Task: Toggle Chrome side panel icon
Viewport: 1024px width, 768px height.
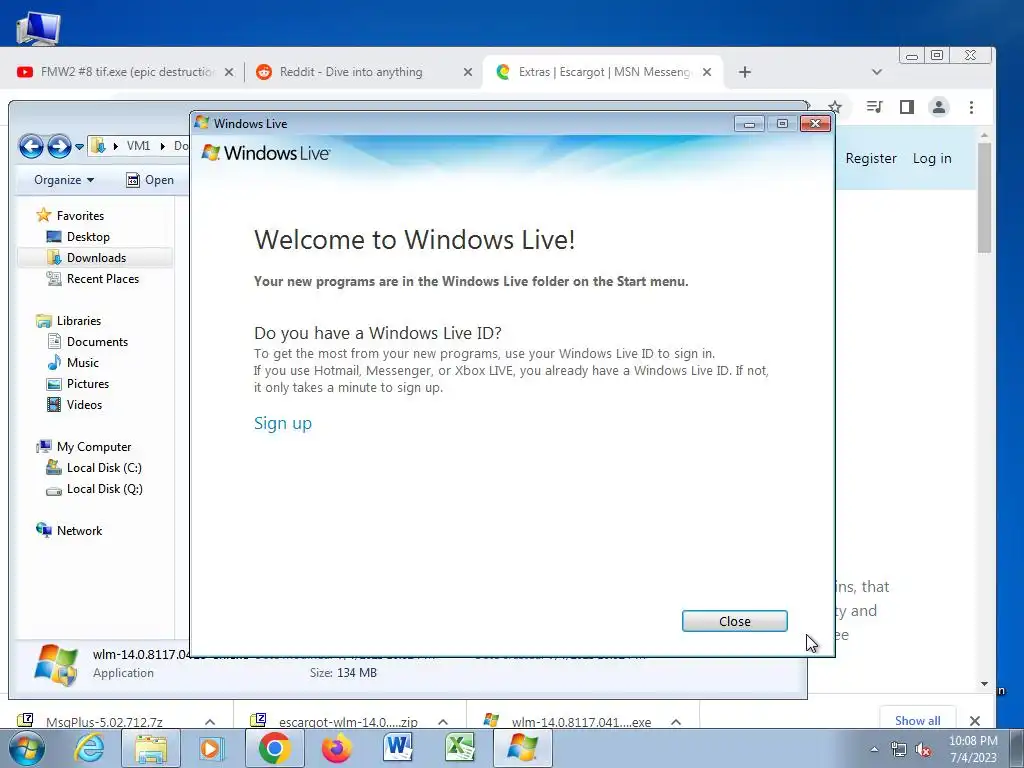Action: [906, 106]
